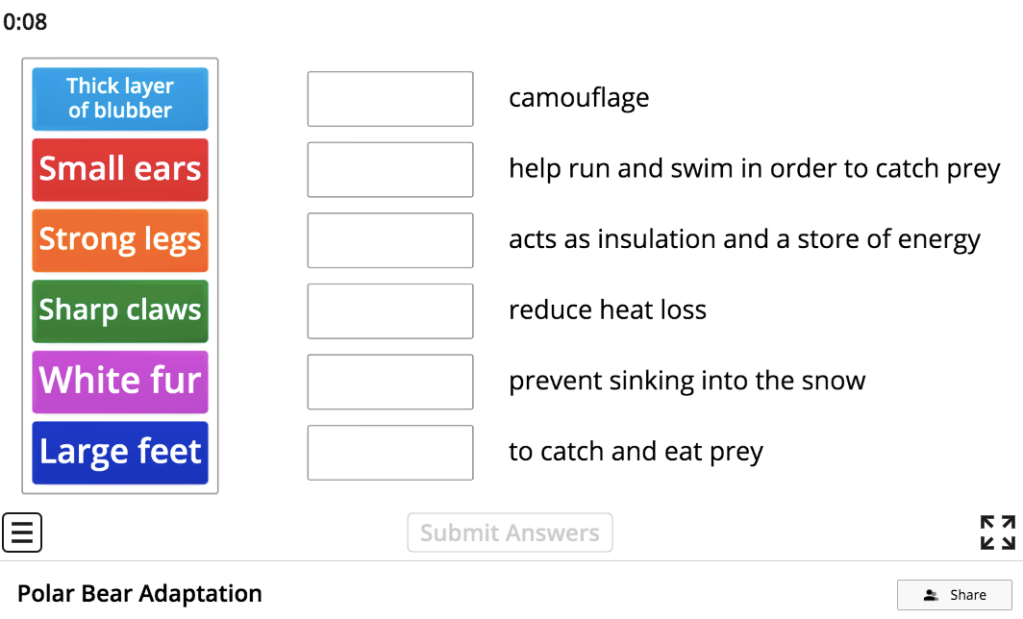Enter fullscreen with the expand arrows icon

[997, 532]
